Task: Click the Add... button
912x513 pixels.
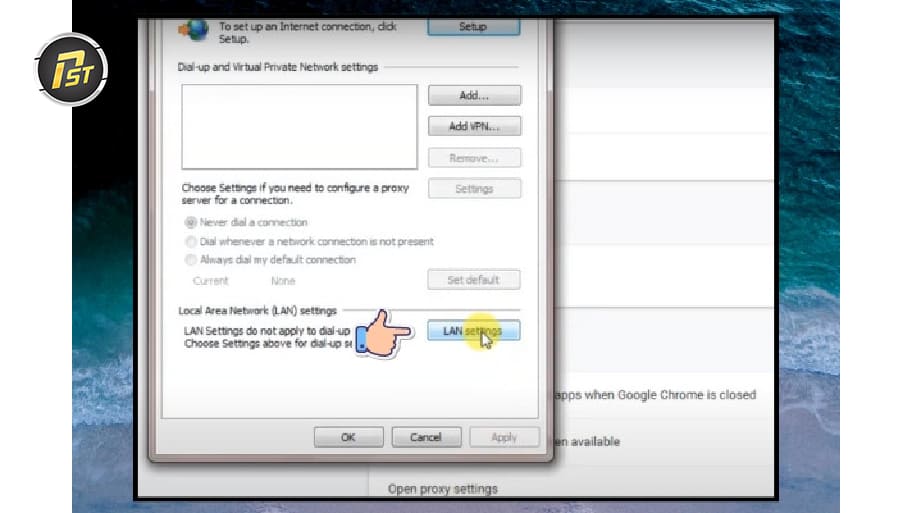Action: click(475, 95)
